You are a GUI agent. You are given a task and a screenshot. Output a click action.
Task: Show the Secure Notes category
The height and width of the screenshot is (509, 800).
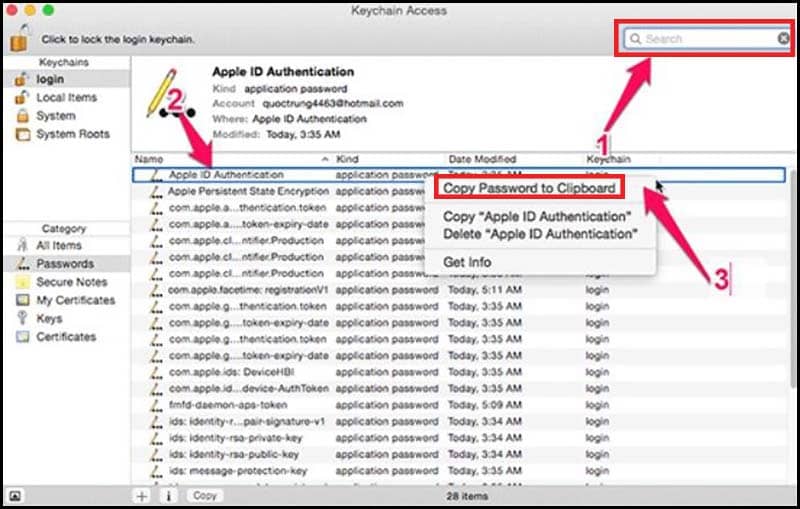point(72,282)
